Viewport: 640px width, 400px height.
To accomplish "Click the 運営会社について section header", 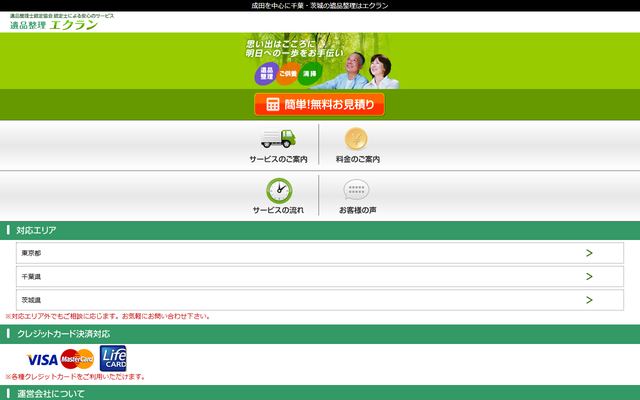I will [x=320, y=393].
